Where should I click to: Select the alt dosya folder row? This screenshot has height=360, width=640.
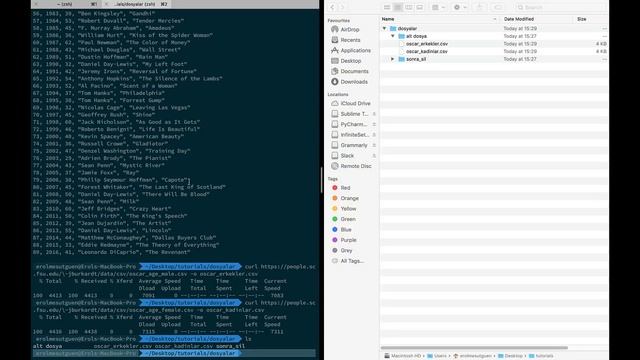(x=494, y=36)
